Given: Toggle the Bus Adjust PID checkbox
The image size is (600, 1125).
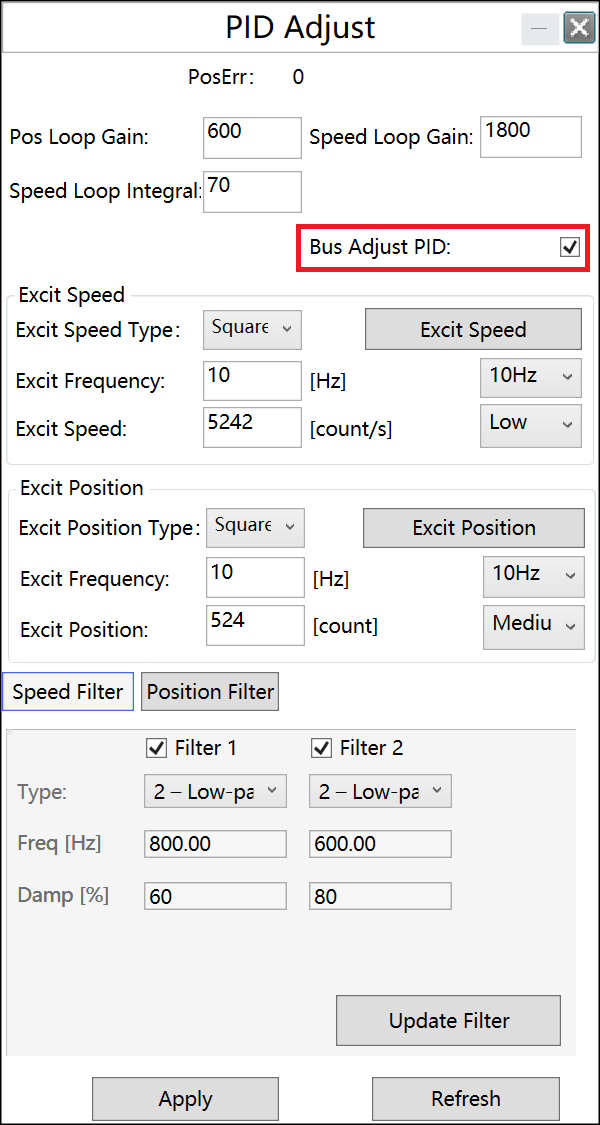Looking at the screenshot, I should [570, 247].
